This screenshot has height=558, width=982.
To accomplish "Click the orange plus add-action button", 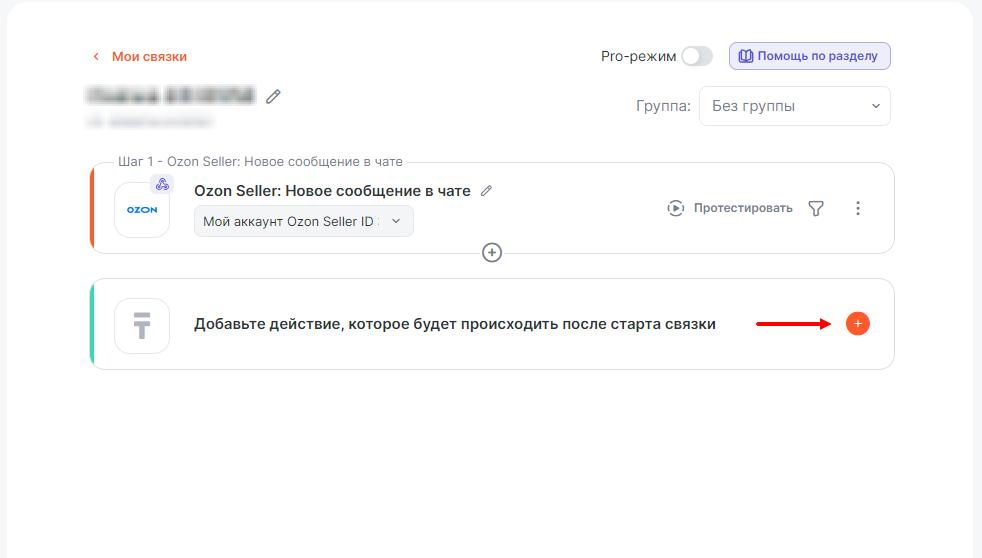I will (857, 324).
